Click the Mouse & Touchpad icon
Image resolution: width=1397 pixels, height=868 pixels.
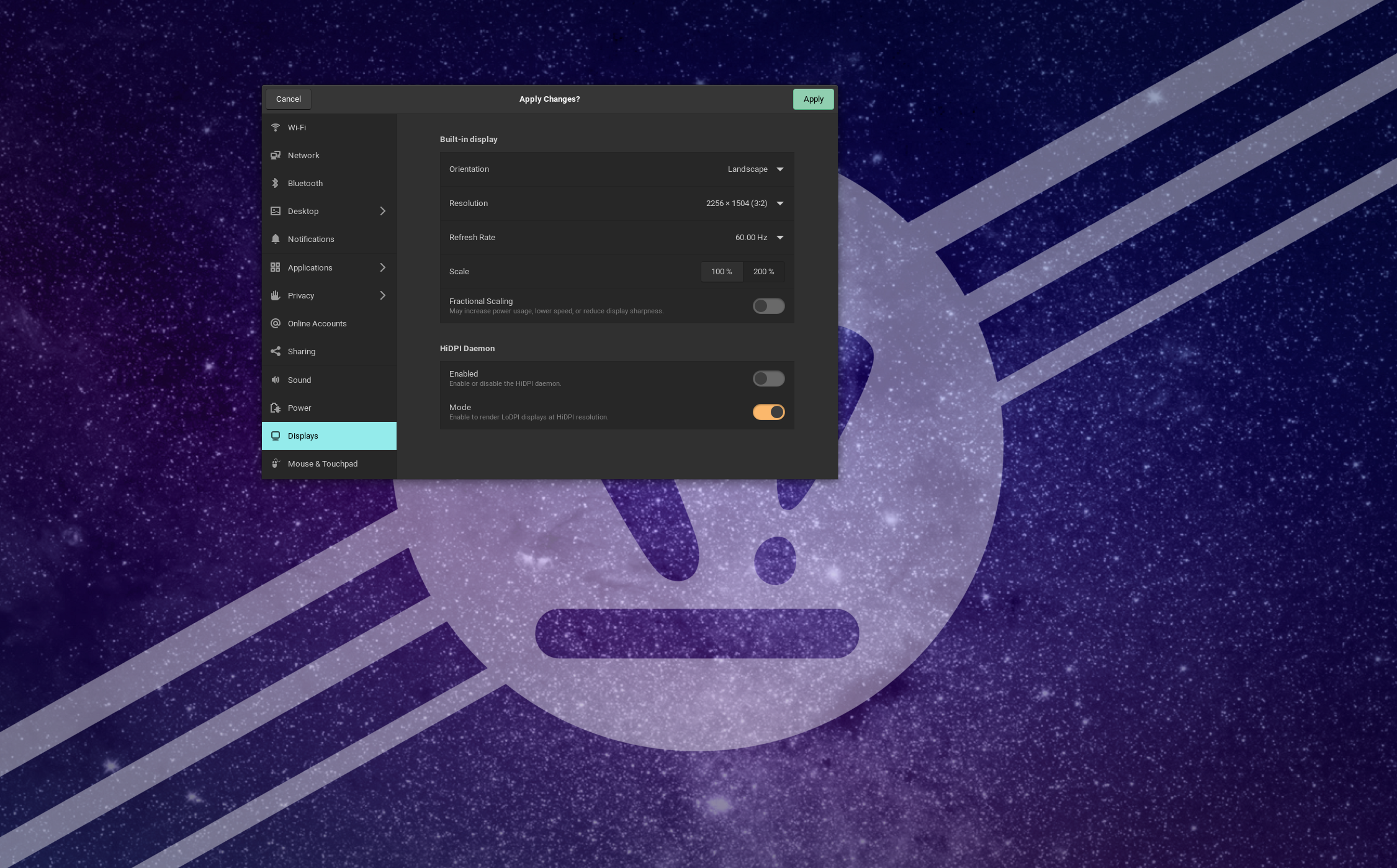point(276,463)
